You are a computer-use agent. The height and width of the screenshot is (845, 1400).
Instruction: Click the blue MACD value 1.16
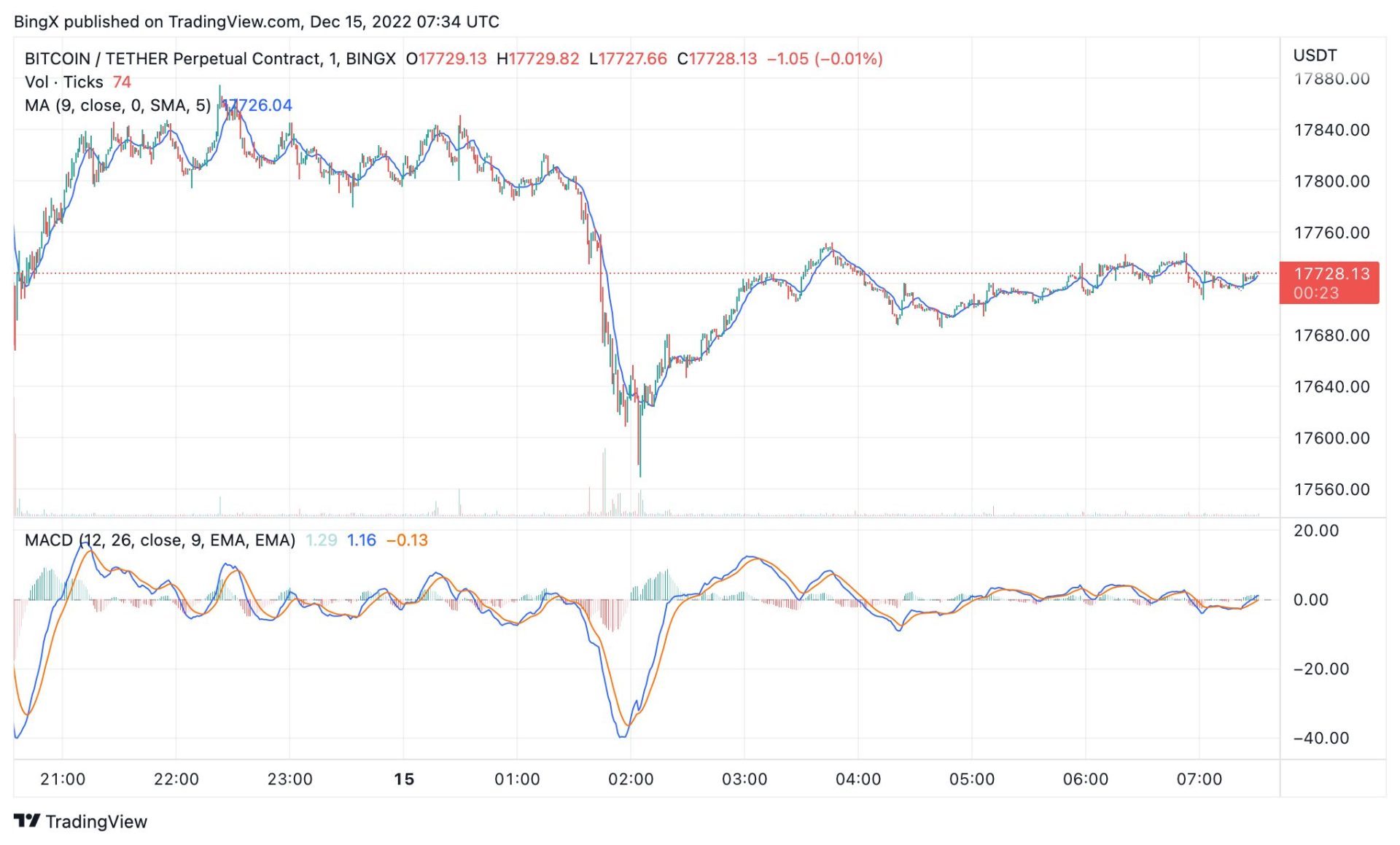coord(361,540)
